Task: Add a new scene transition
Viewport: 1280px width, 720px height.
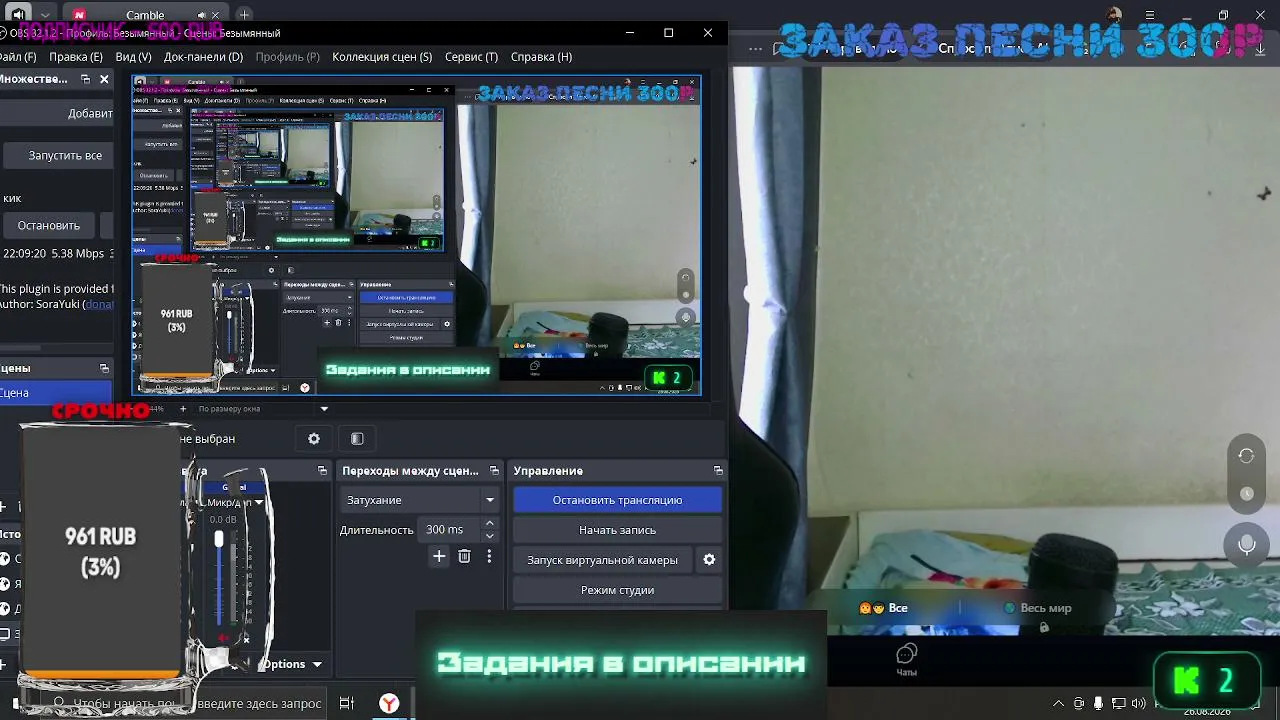Action: click(x=439, y=556)
